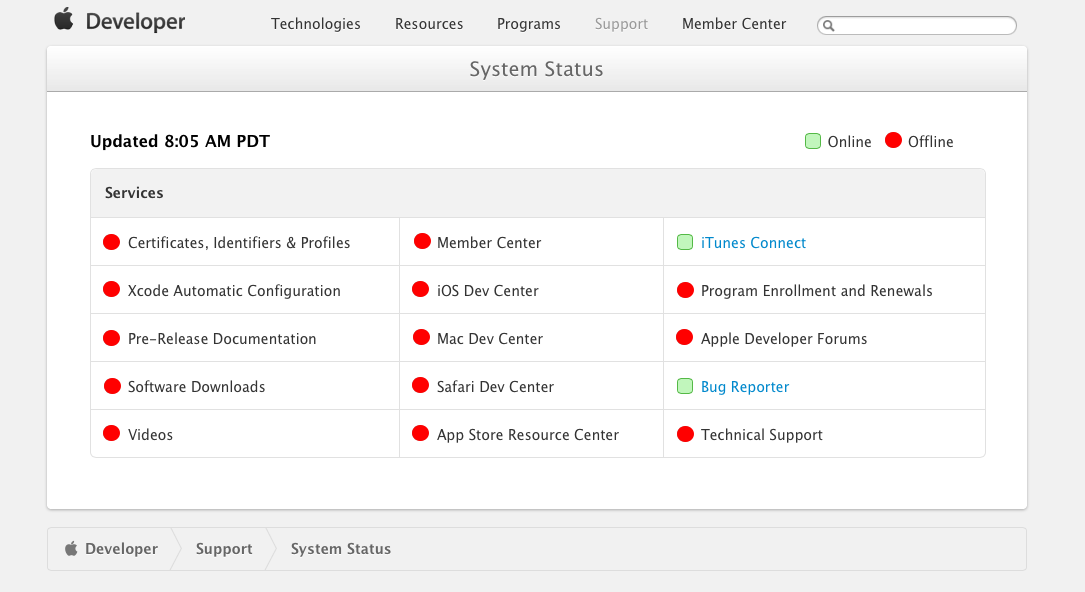Click the red dot next to Videos
Image resolution: width=1085 pixels, height=592 pixels.
[112, 434]
